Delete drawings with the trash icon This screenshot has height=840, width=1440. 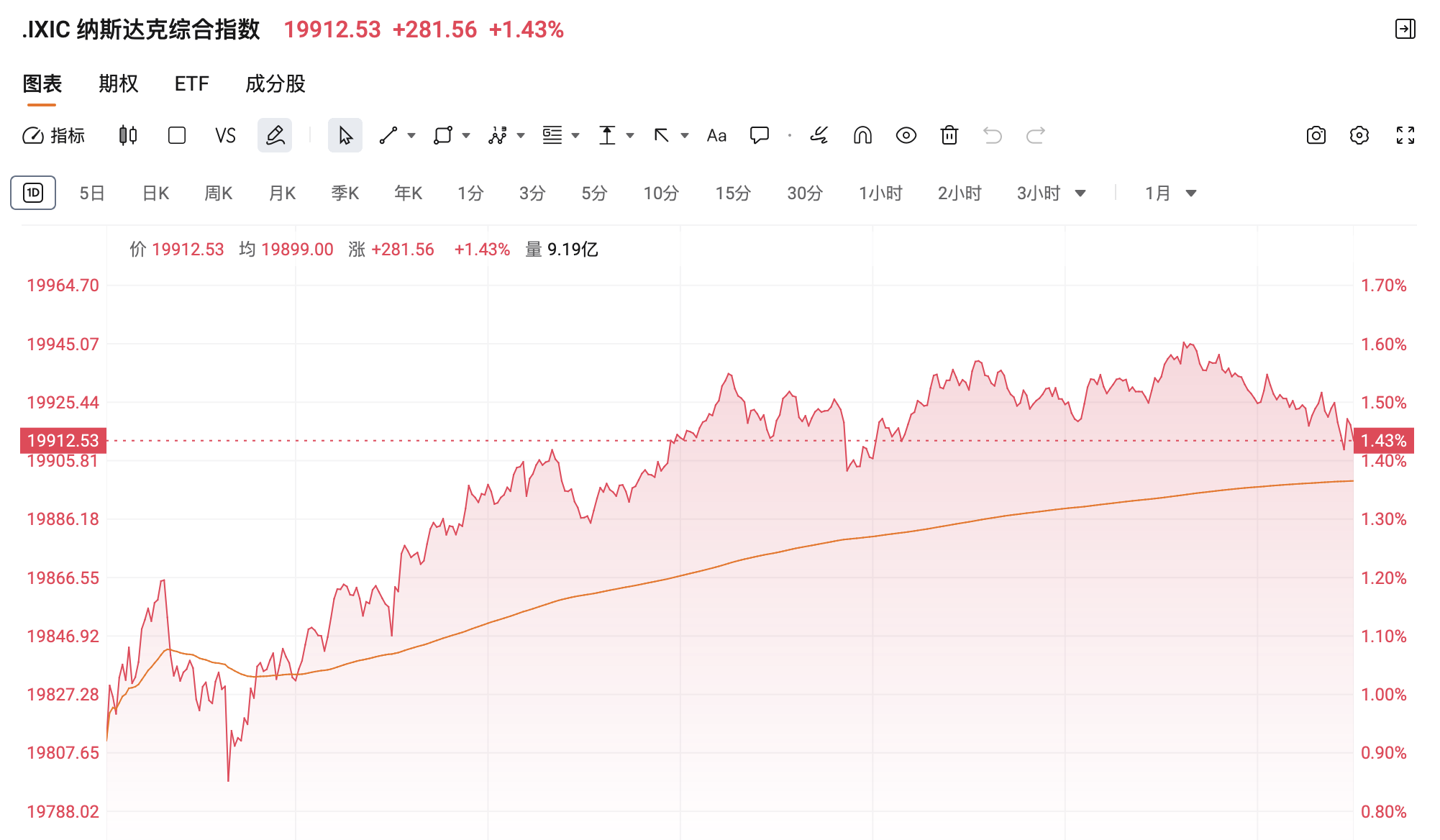(949, 135)
